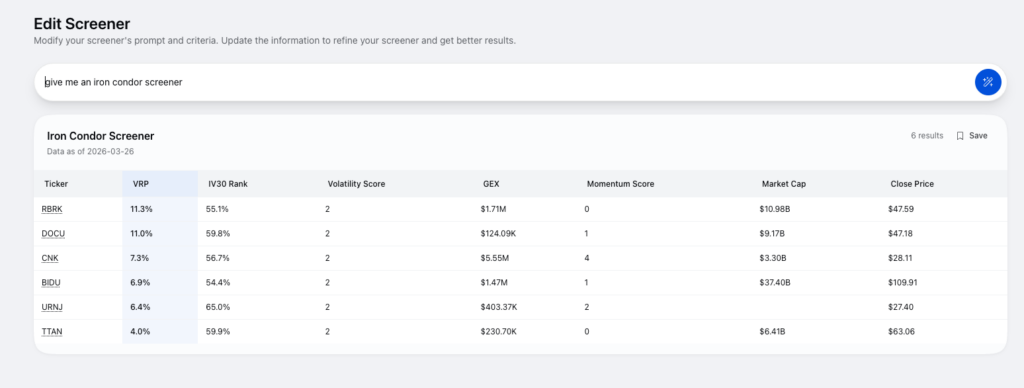This screenshot has width=1024, height=388.
Task: Click the 6 results count label
Action: [927, 136]
